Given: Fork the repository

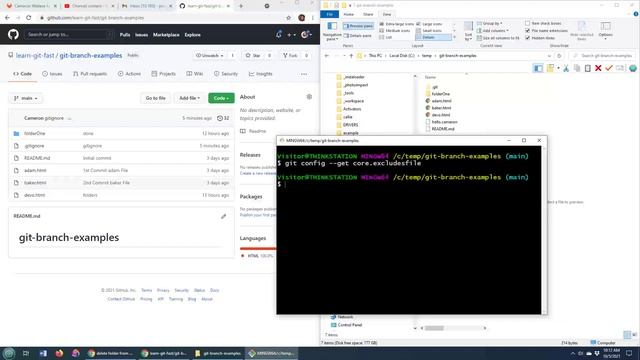Looking at the screenshot, I should coord(290,55).
